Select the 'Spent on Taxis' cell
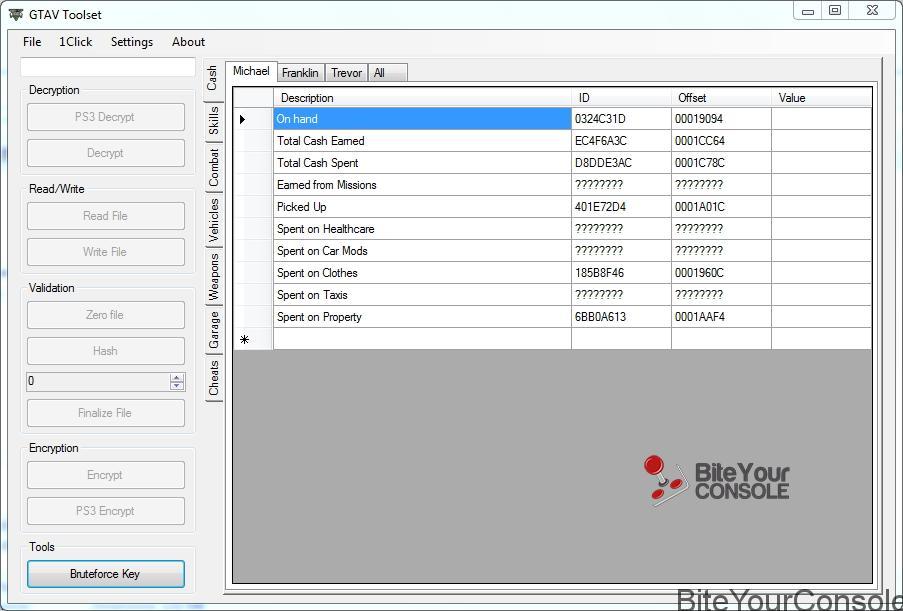This screenshot has height=611, width=903. [422, 295]
